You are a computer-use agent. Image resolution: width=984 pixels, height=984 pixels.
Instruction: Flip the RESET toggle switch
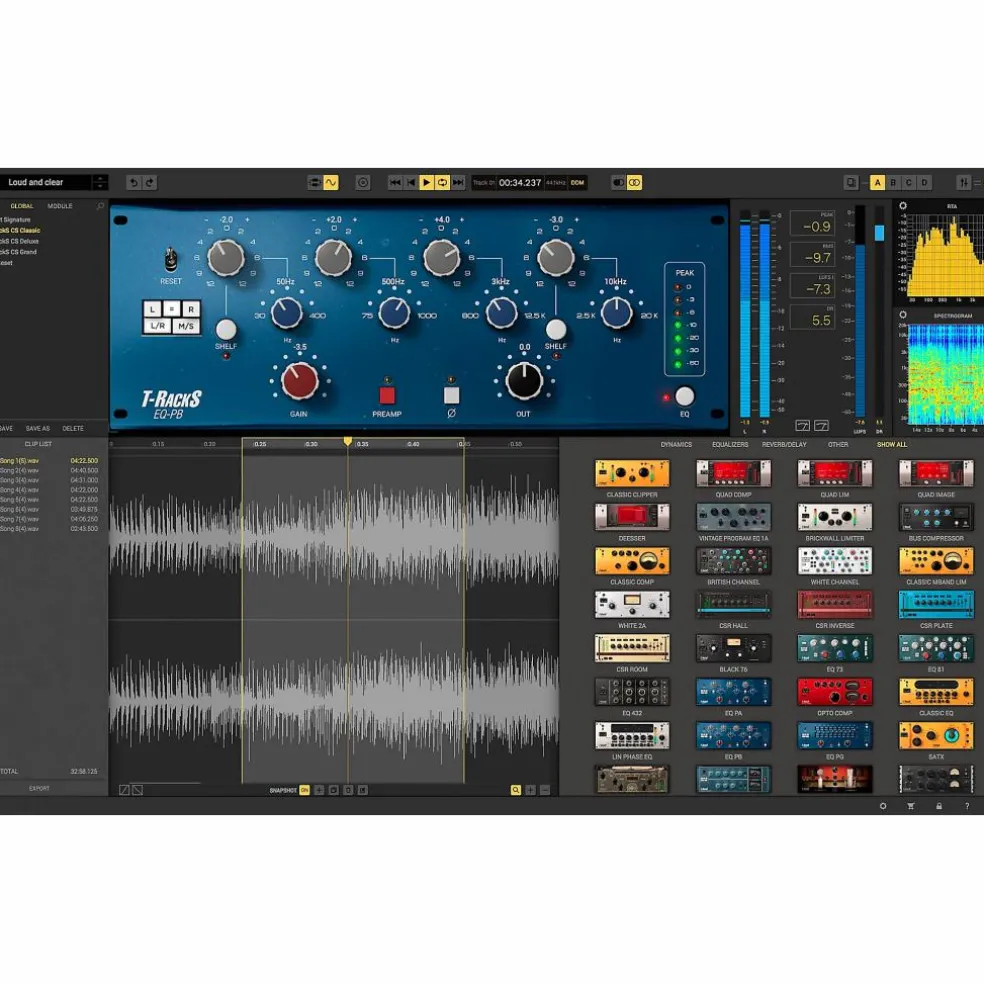click(x=170, y=259)
